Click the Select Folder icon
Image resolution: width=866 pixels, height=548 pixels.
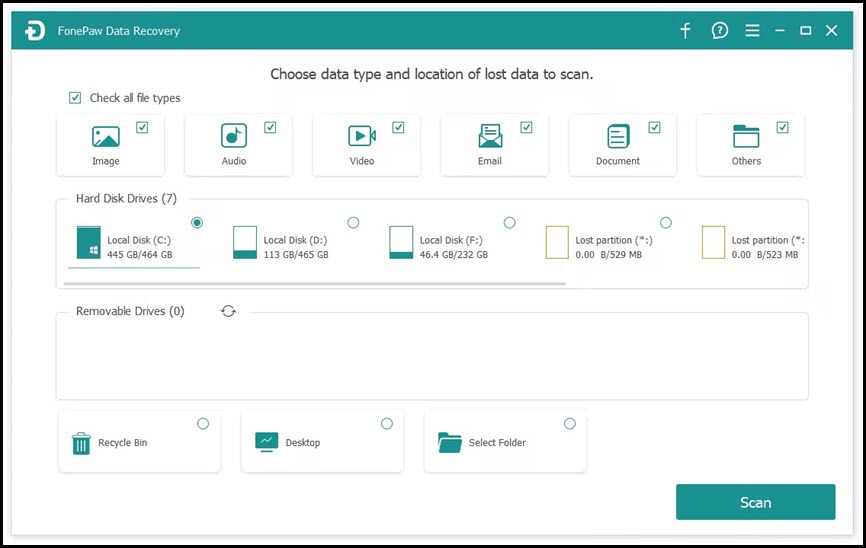click(450, 442)
